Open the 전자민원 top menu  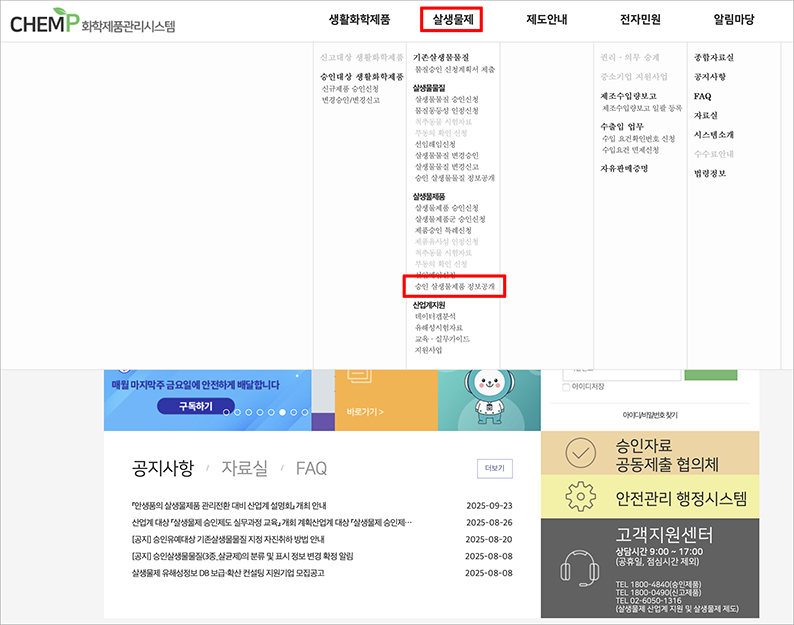pyautogui.click(x=640, y=19)
